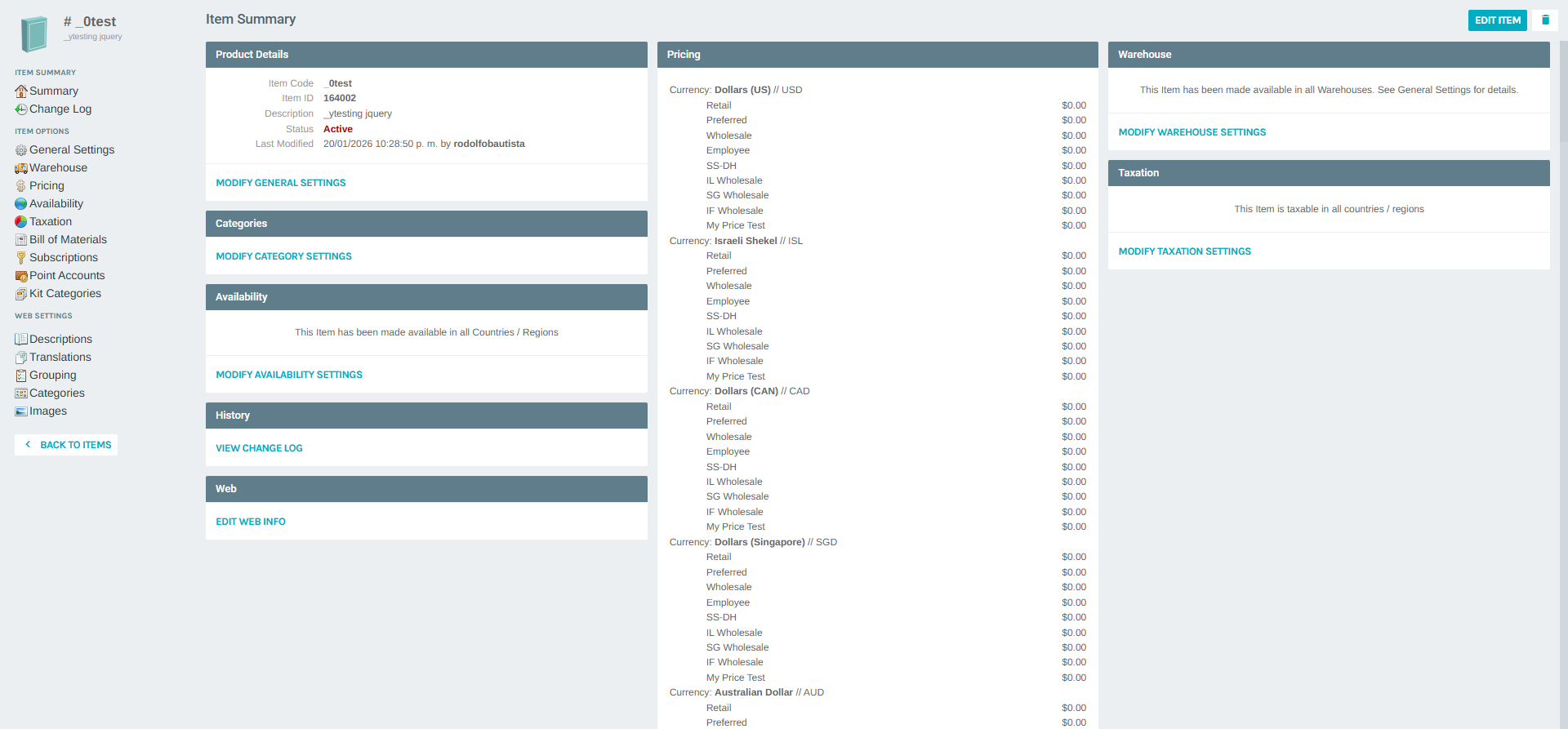Click the Pricing panel header
Screen dimensions: 1568x729
tap(877, 55)
